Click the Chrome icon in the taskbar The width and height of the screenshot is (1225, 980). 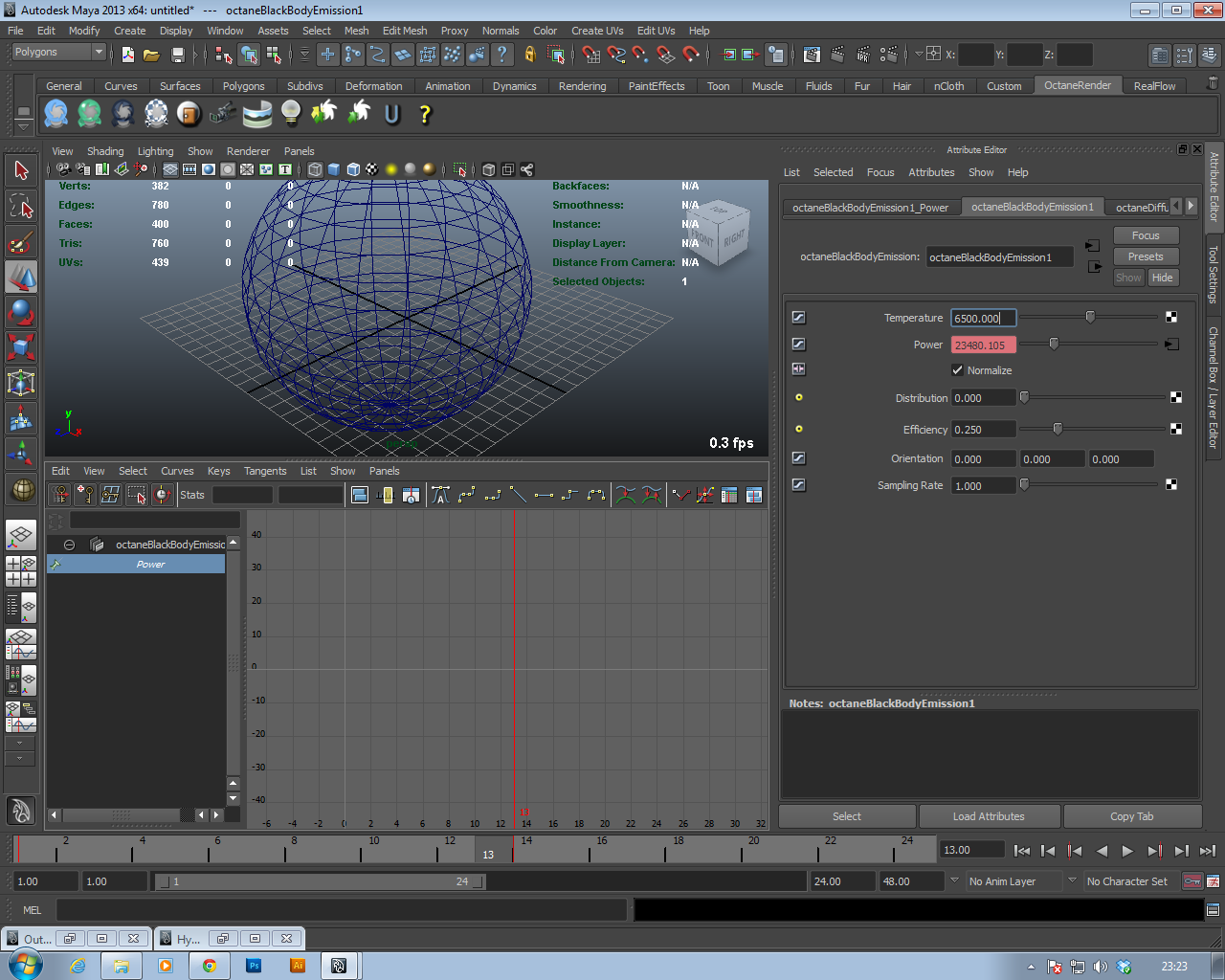[209, 966]
